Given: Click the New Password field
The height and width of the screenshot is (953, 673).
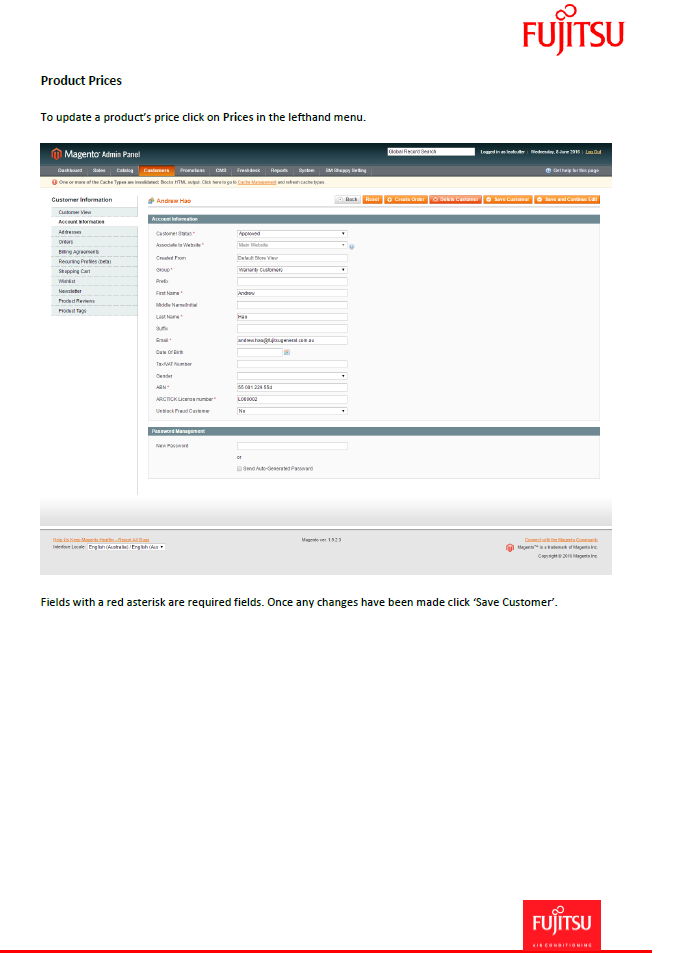Looking at the screenshot, I should [x=292, y=446].
